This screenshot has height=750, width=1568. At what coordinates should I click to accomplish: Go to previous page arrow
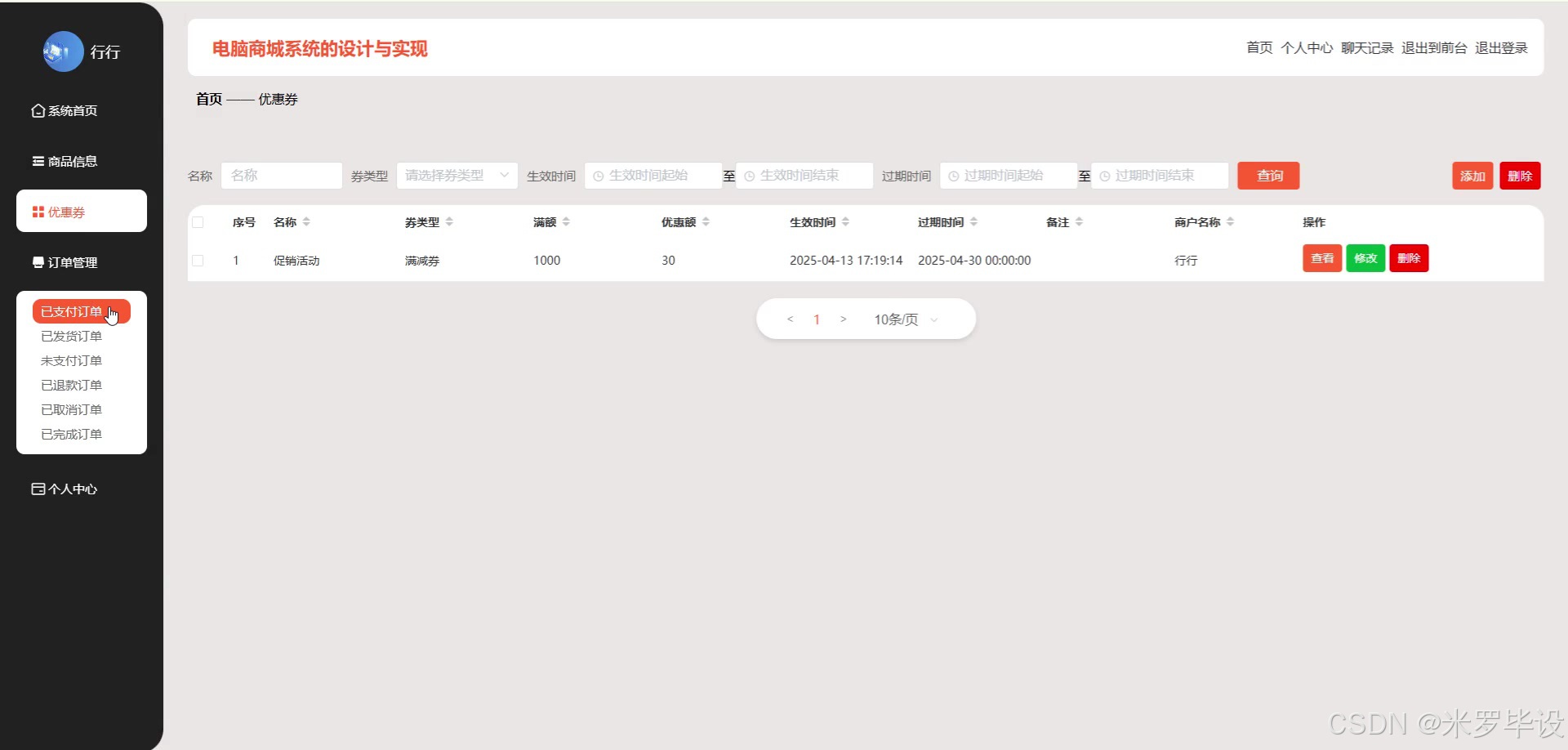point(790,319)
